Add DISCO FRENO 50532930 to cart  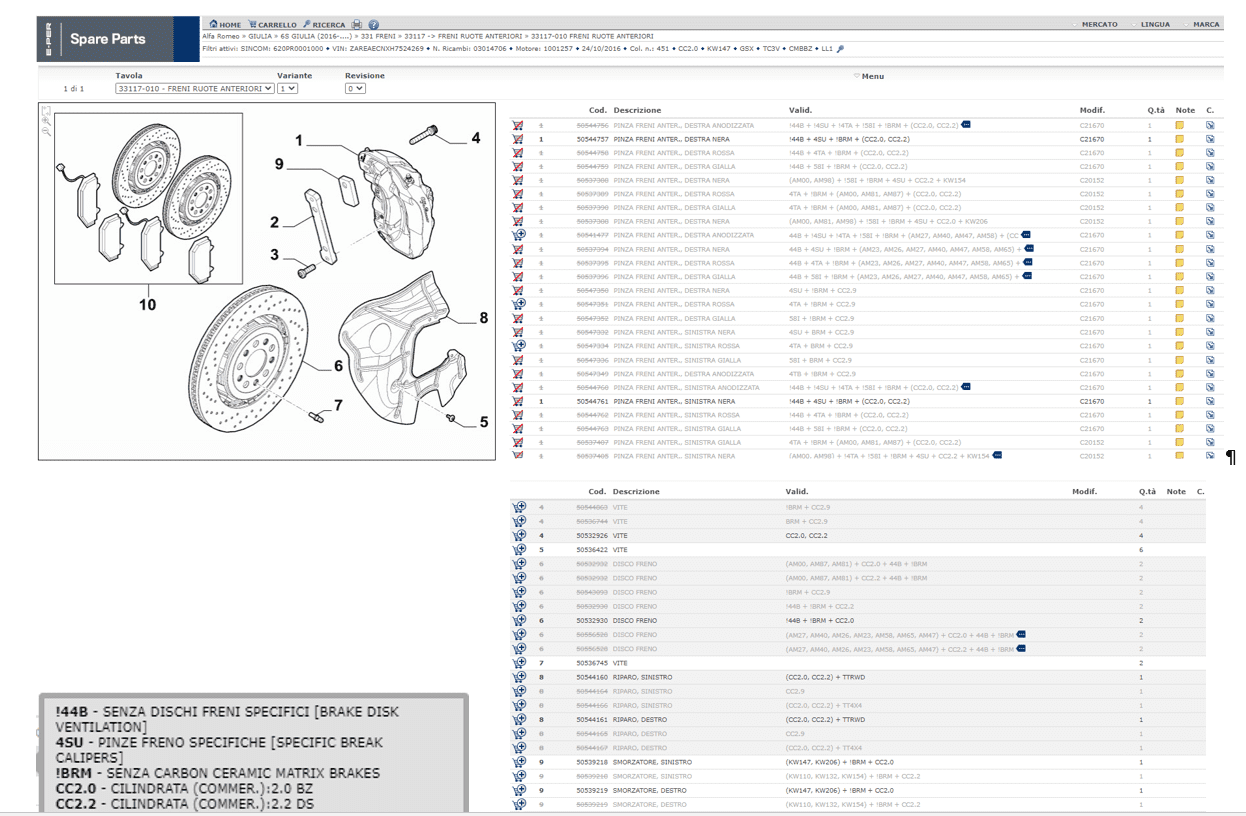519,620
